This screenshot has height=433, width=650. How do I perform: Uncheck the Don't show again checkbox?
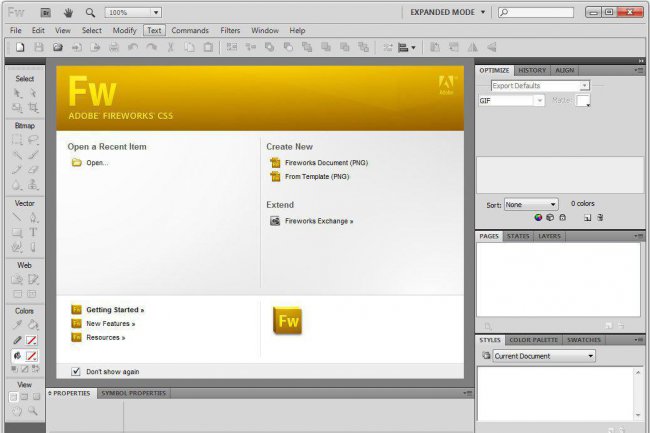[75, 371]
